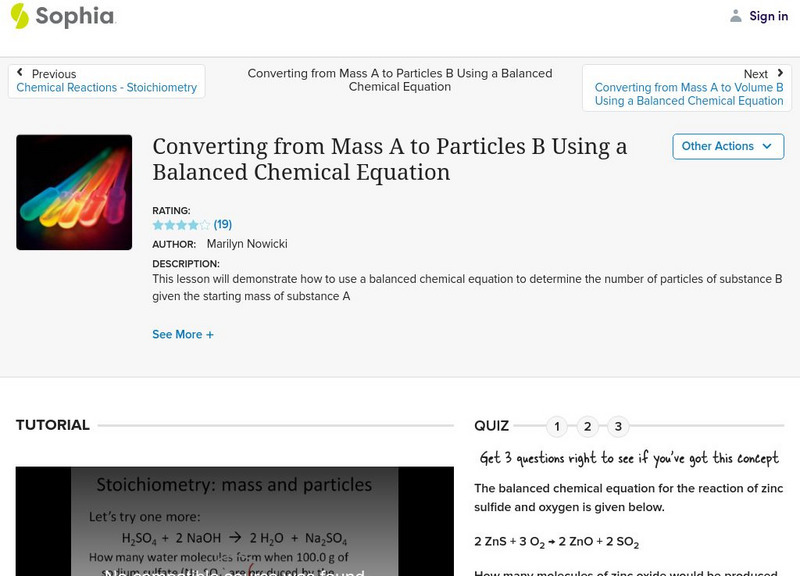Image resolution: width=800 pixels, height=576 pixels.
Task: Click the star rating icons
Action: pyautogui.click(x=181, y=225)
